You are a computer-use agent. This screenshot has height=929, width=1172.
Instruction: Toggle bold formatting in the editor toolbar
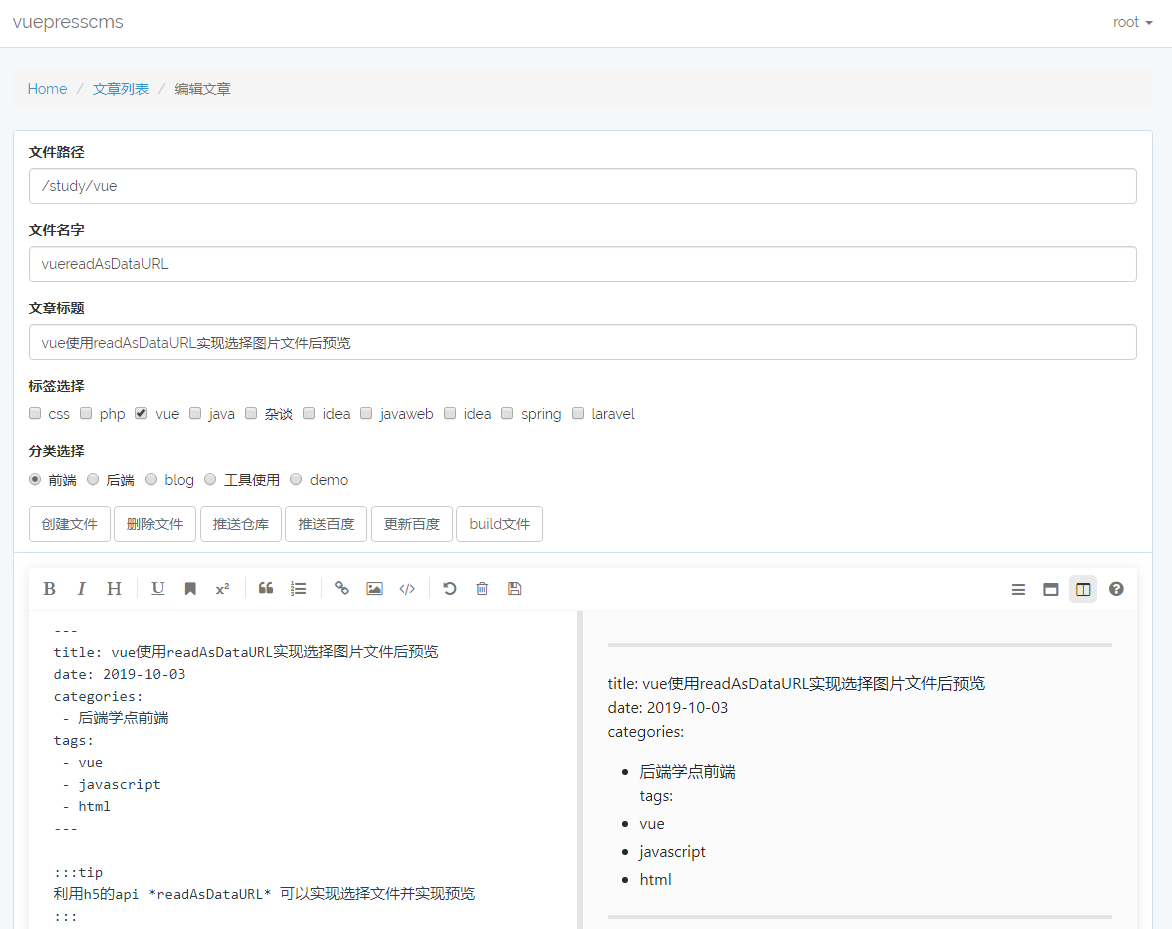pyautogui.click(x=49, y=589)
